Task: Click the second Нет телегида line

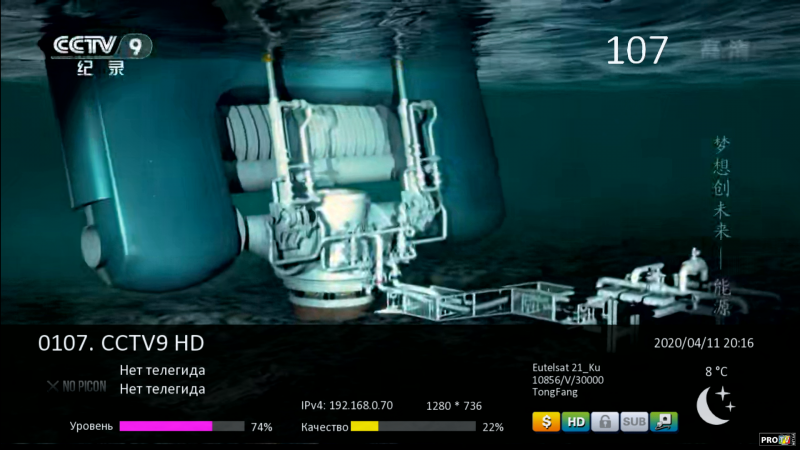Action: (162, 389)
